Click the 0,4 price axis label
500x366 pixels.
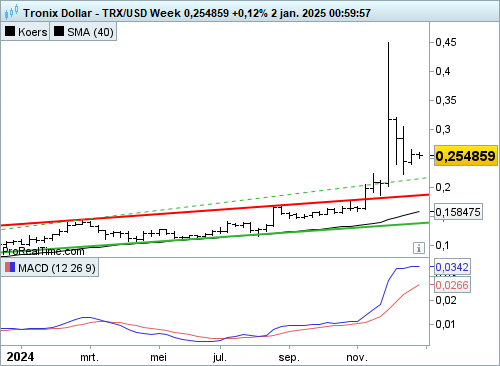pyautogui.click(x=443, y=71)
